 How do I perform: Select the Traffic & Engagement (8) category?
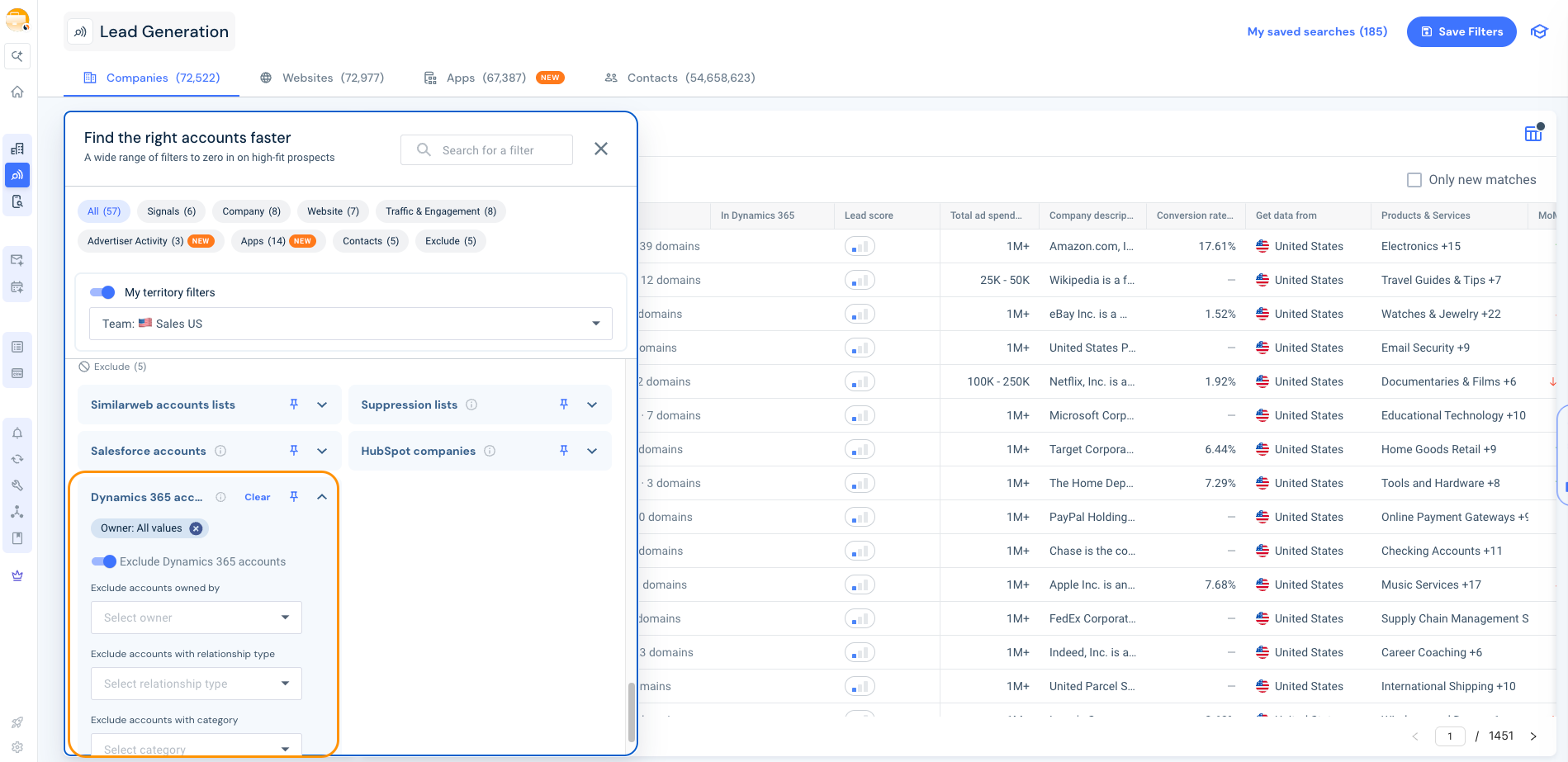441,211
